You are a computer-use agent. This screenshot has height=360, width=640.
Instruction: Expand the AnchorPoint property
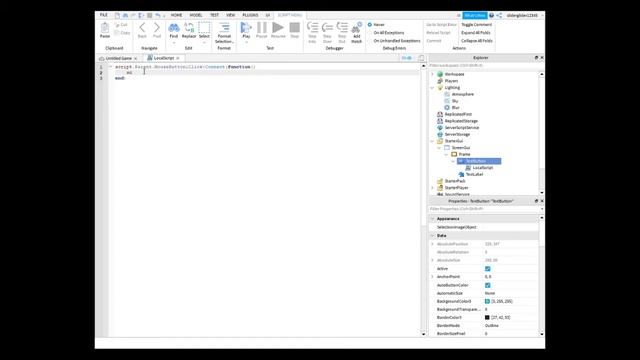click(x=432, y=277)
